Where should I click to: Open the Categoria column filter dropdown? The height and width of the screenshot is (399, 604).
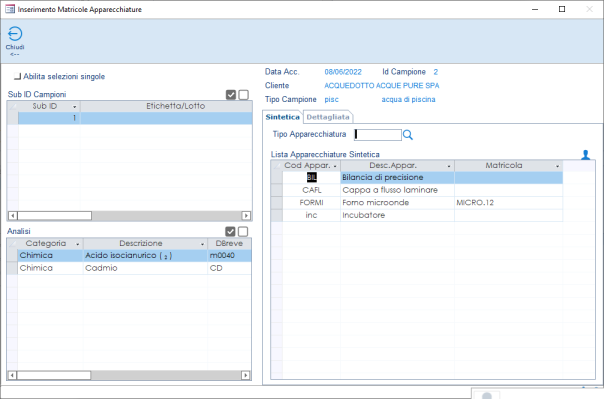(x=77, y=244)
